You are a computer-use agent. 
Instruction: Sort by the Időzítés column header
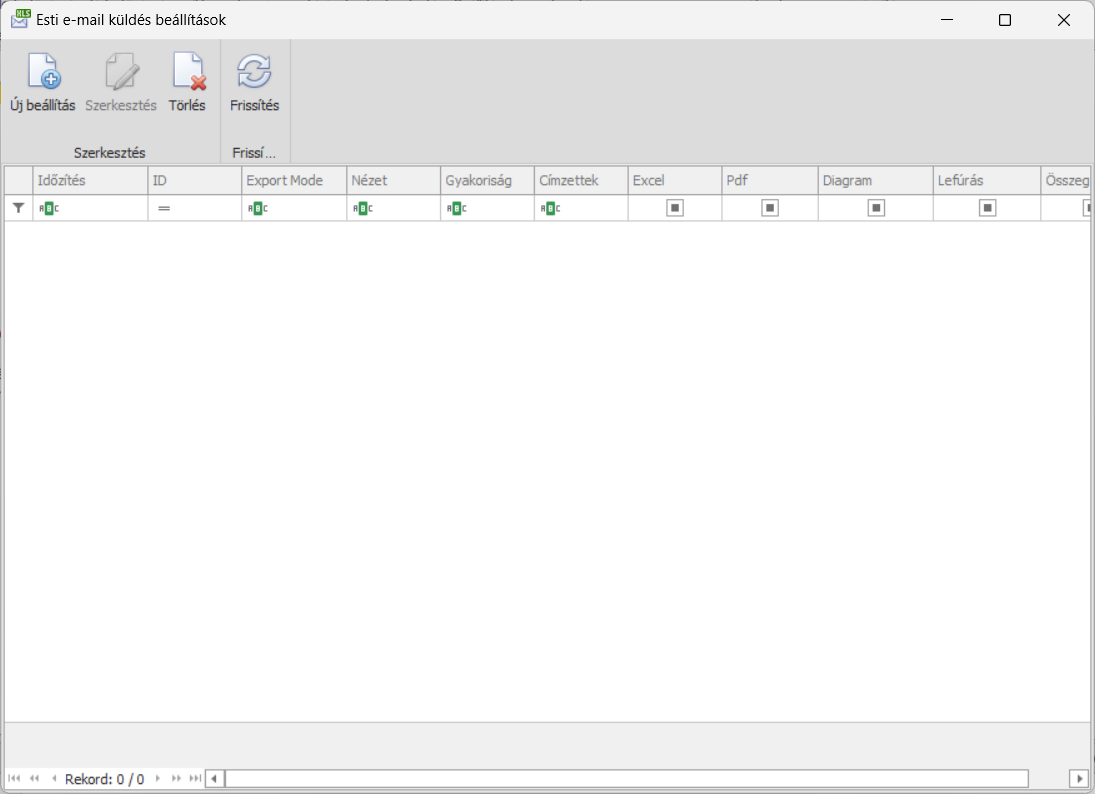(90, 181)
